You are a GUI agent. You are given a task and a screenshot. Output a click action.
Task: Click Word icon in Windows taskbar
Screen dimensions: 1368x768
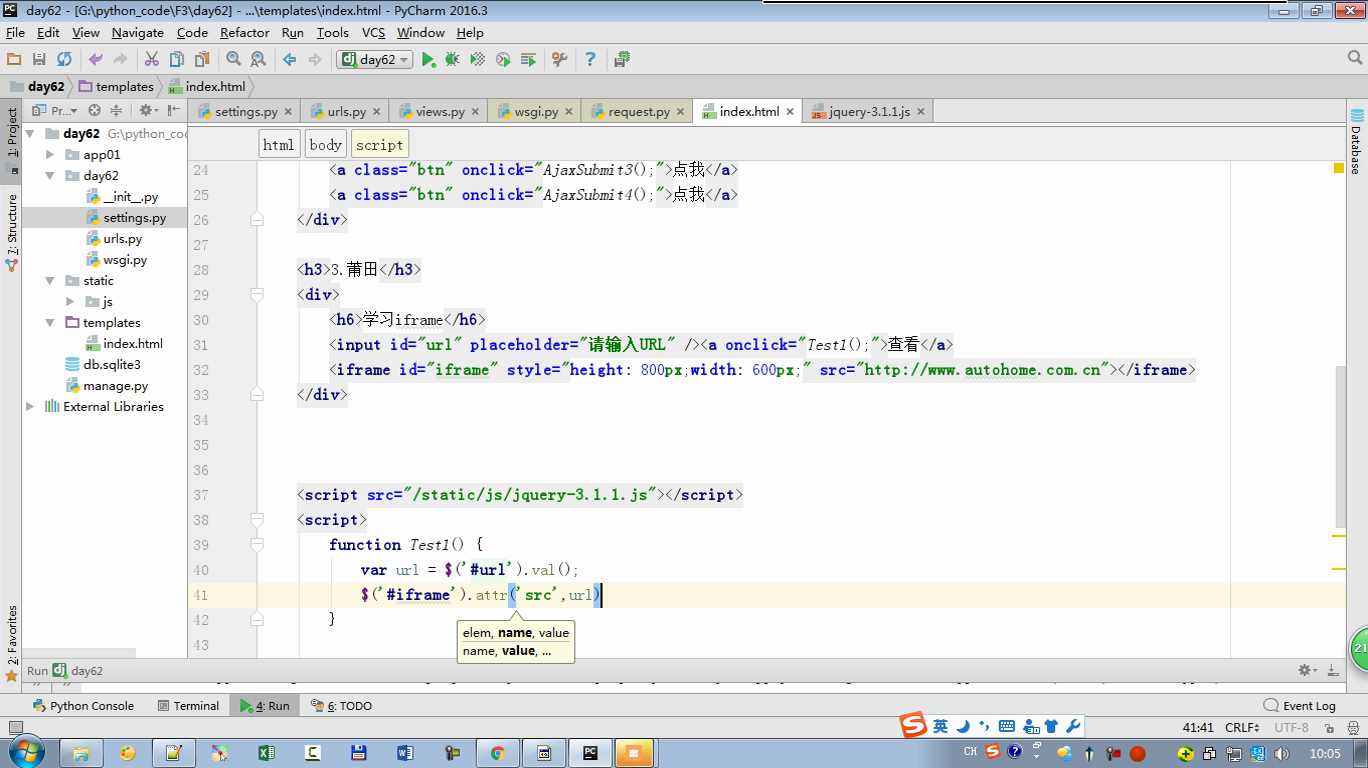coord(405,753)
